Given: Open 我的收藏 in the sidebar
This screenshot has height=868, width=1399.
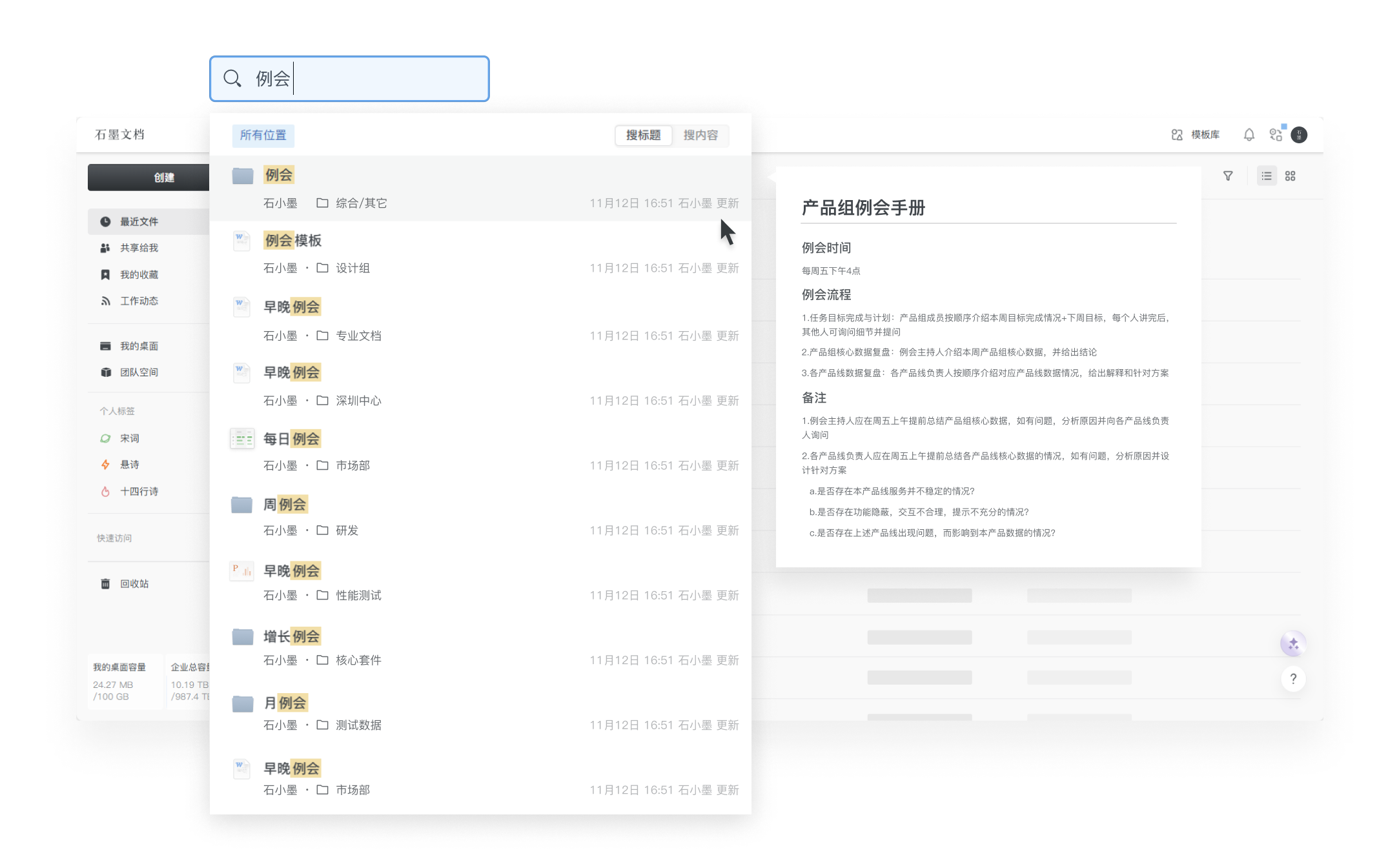Looking at the screenshot, I should tap(129, 275).
